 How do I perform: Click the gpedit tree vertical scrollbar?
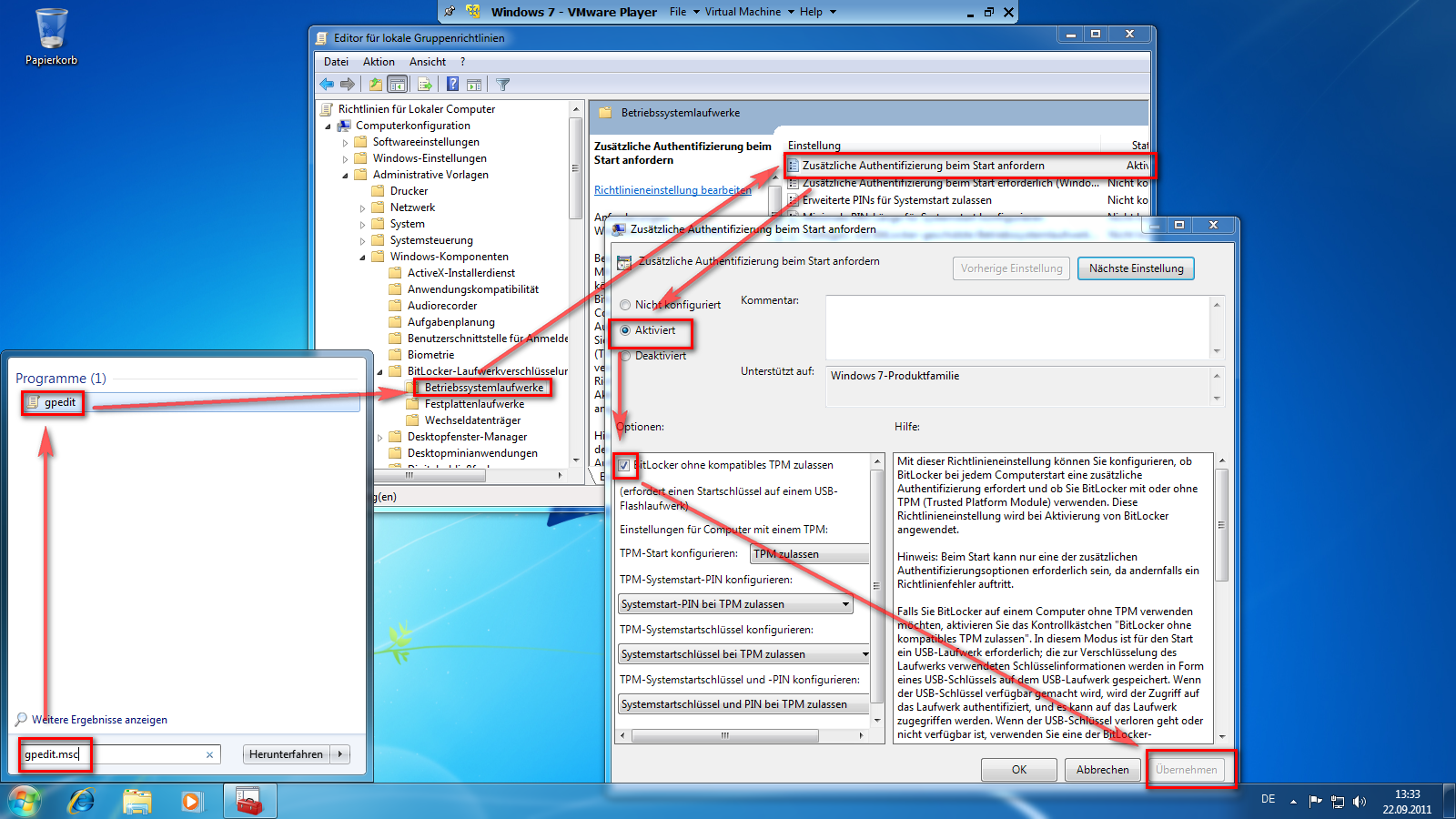pyautogui.click(x=575, y=285)
